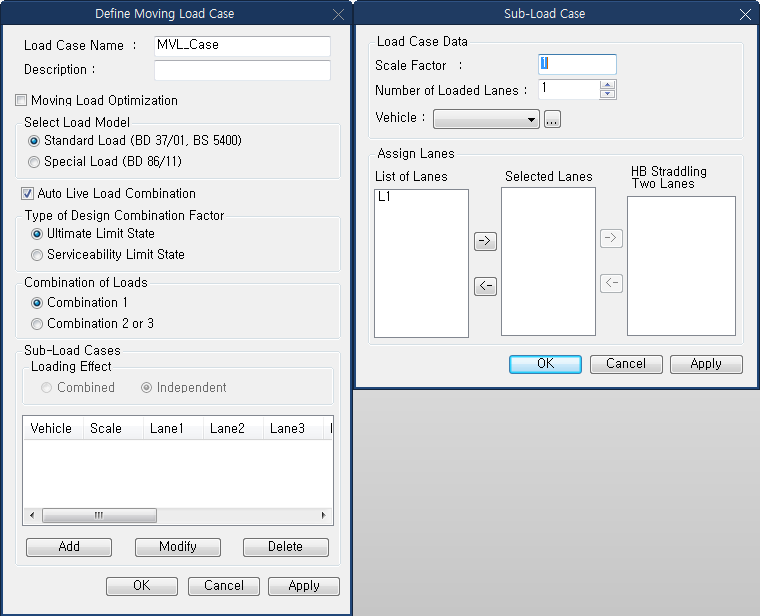The width and height of the screenshot is (760, 616).
Task: Select lane L1 in List of Lanes
Action: pyautogui.click(x=385, y=198)
